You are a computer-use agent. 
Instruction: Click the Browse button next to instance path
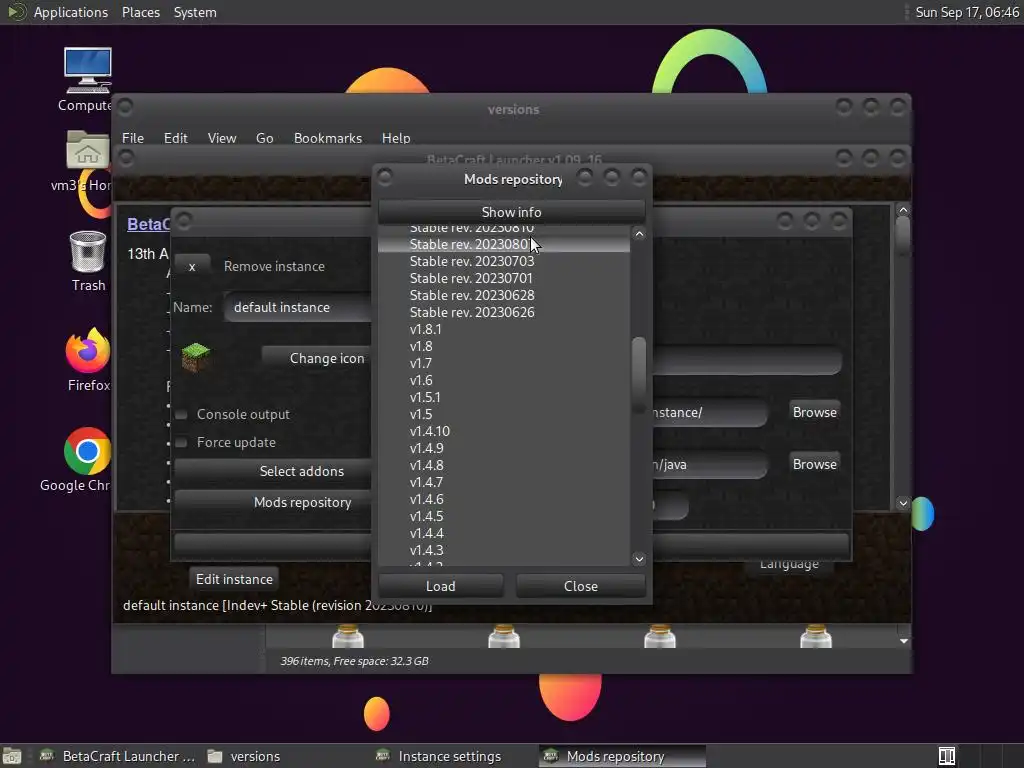(814, 412)
